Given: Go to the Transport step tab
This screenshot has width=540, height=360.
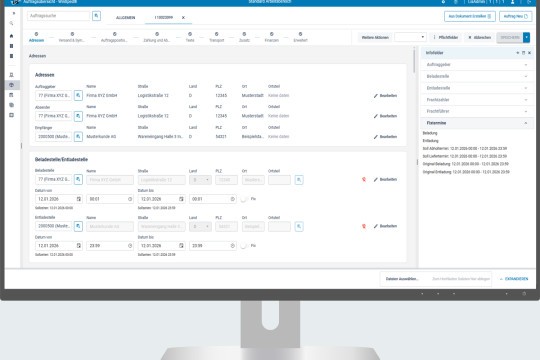Looking at the screenshot, I should click(217, 37).
